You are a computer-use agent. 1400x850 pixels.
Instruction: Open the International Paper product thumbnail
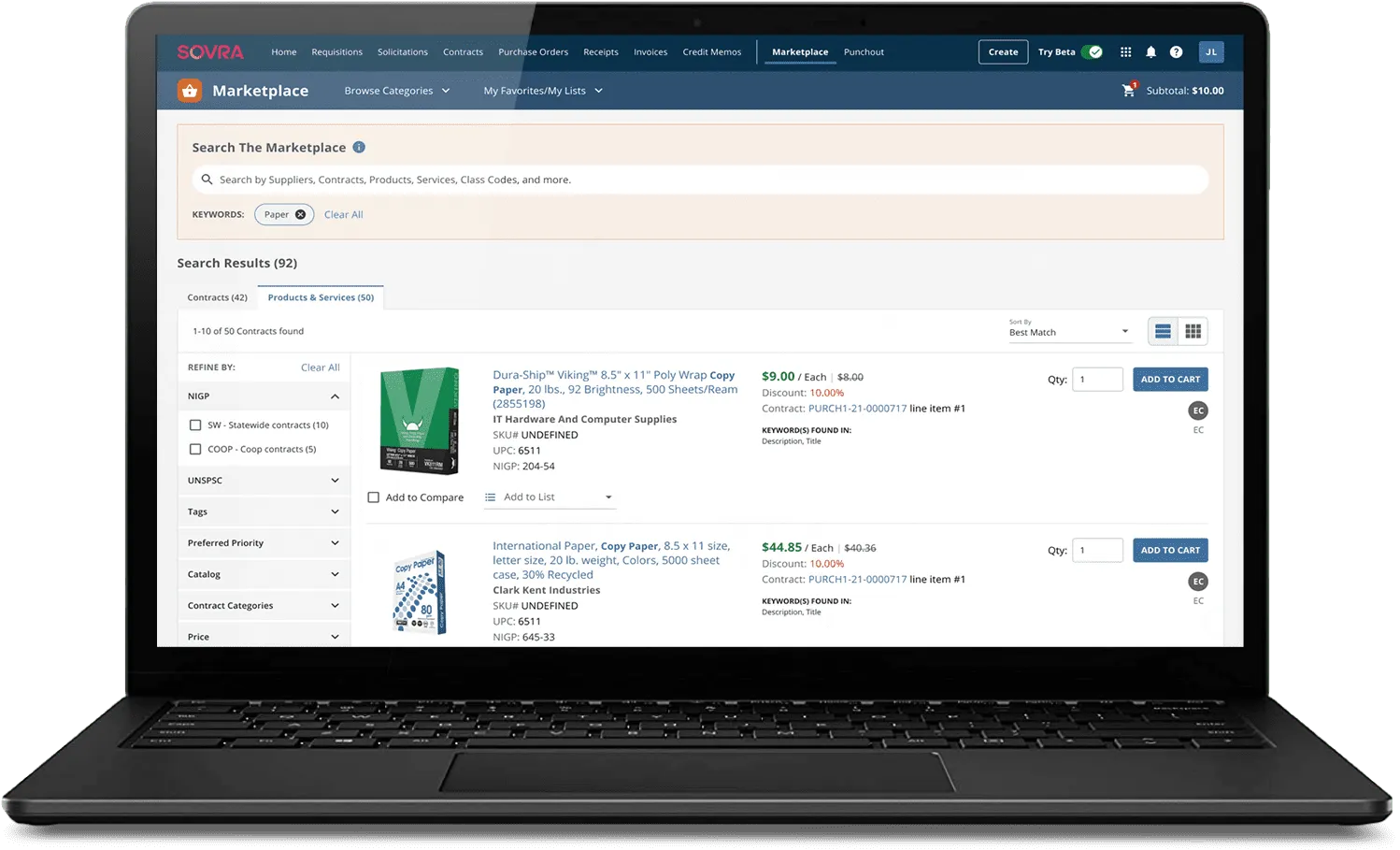tap(420, 593)
